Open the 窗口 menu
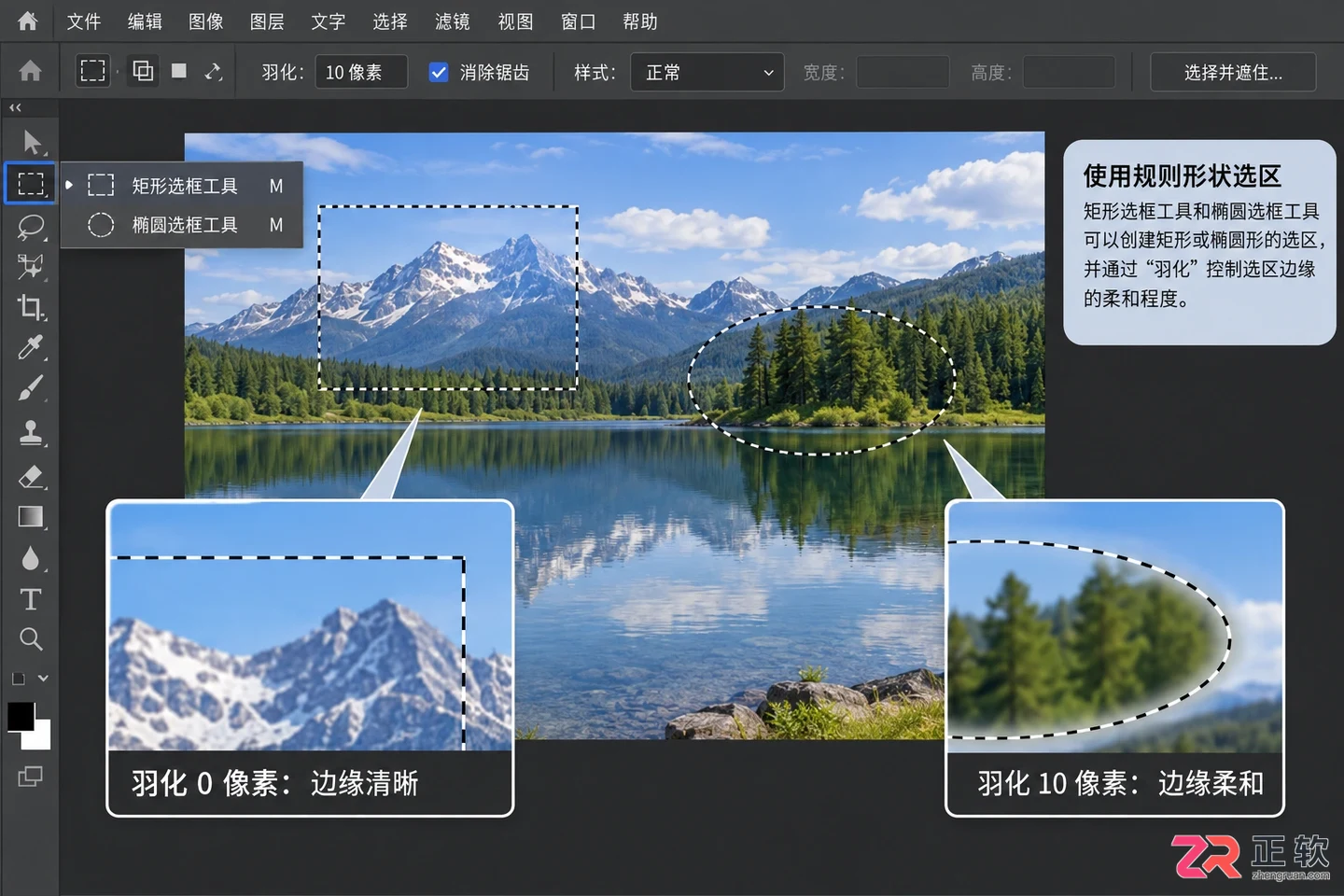This screenshot has width=1344, height=896. click(578, 21)
